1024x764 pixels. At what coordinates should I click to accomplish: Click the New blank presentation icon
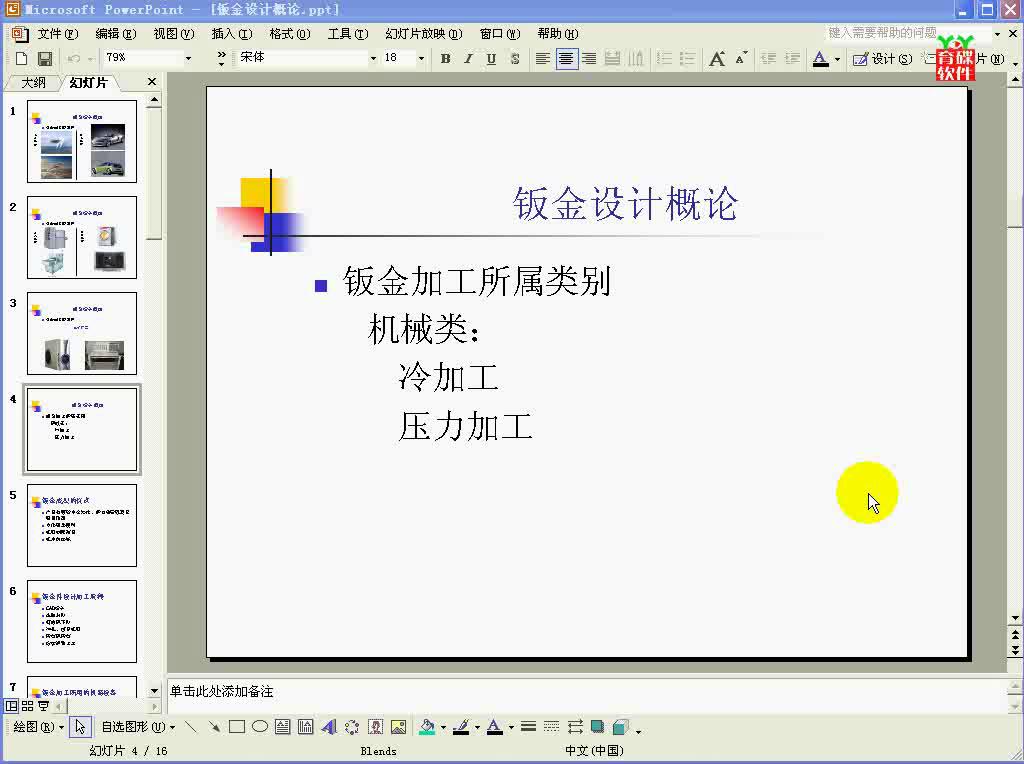[x=21, y=58]
